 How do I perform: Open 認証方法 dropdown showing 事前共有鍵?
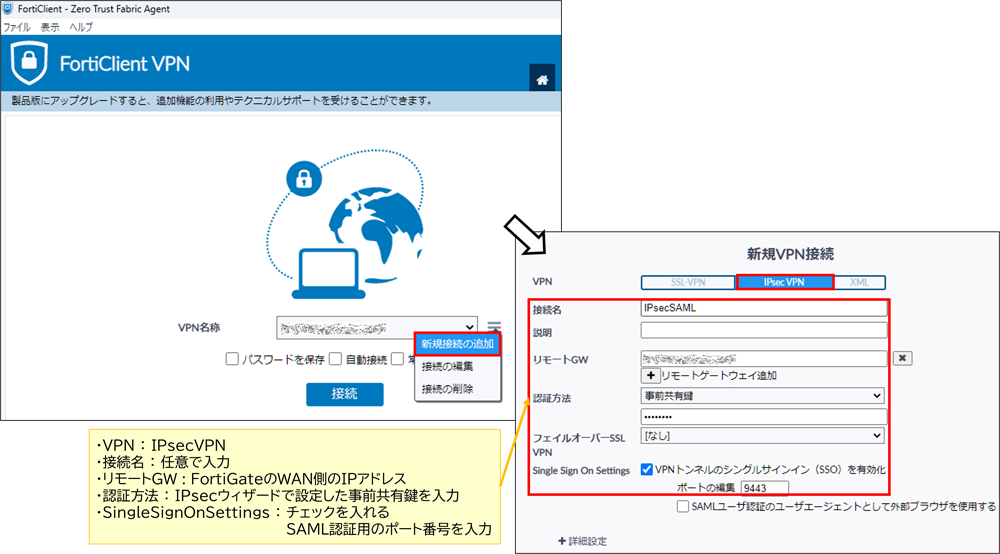pos(763,396)
